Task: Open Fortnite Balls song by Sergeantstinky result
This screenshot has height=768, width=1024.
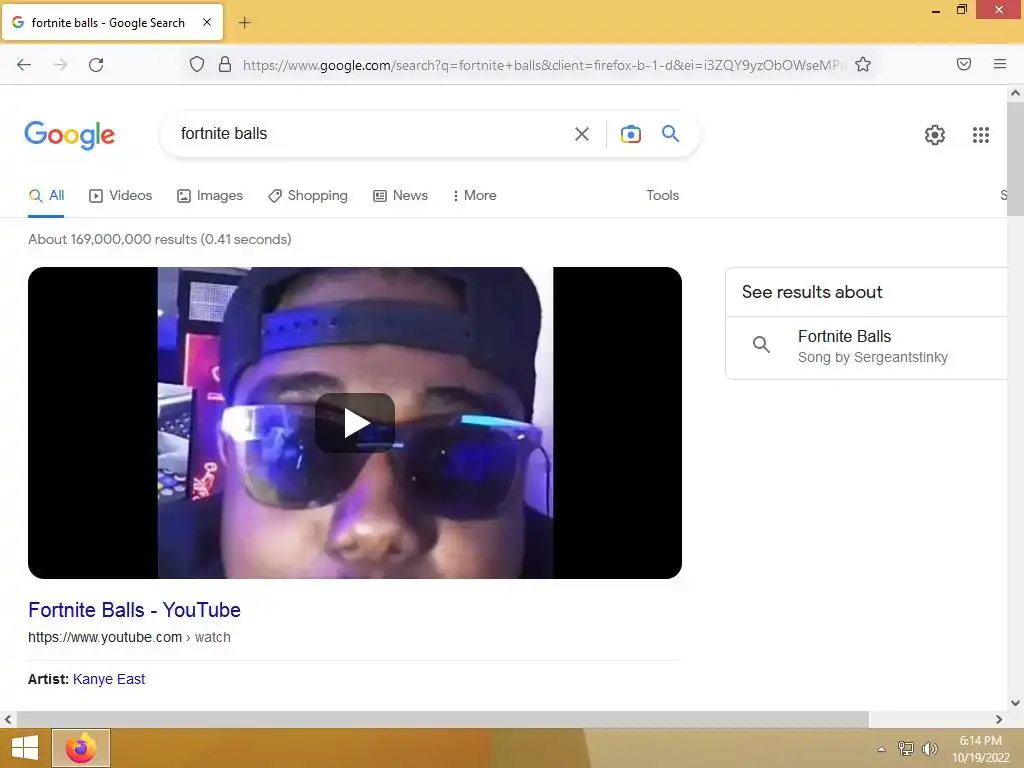Action: pyautogui.click(x=872, y=346)
